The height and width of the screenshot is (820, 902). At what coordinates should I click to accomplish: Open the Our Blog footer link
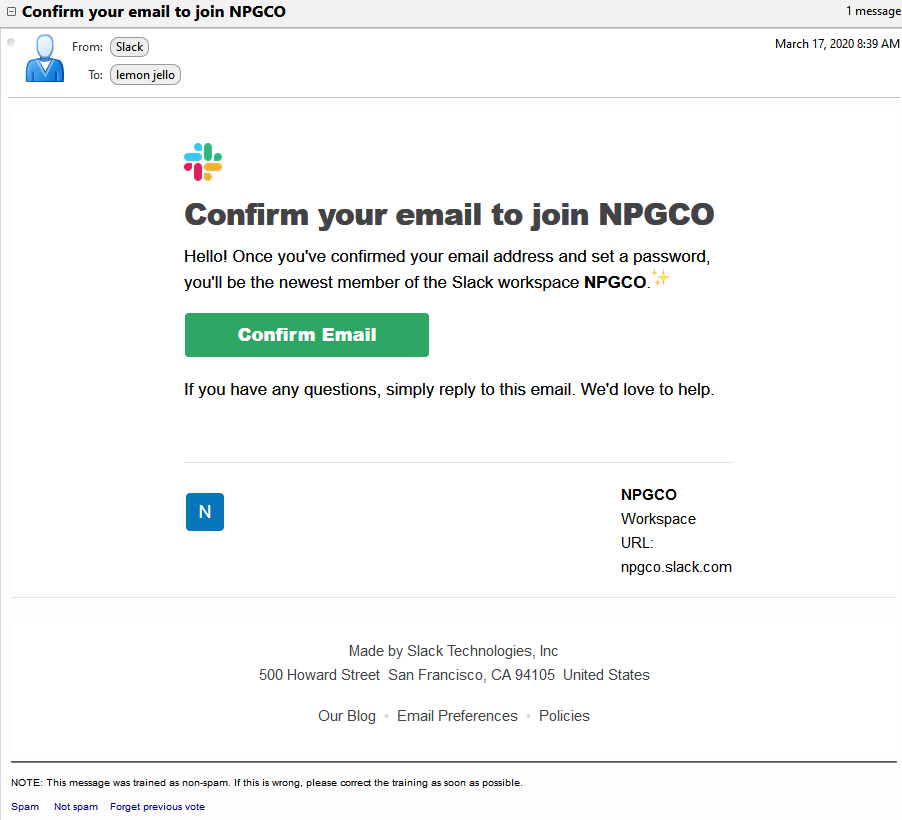click(347, 716)
